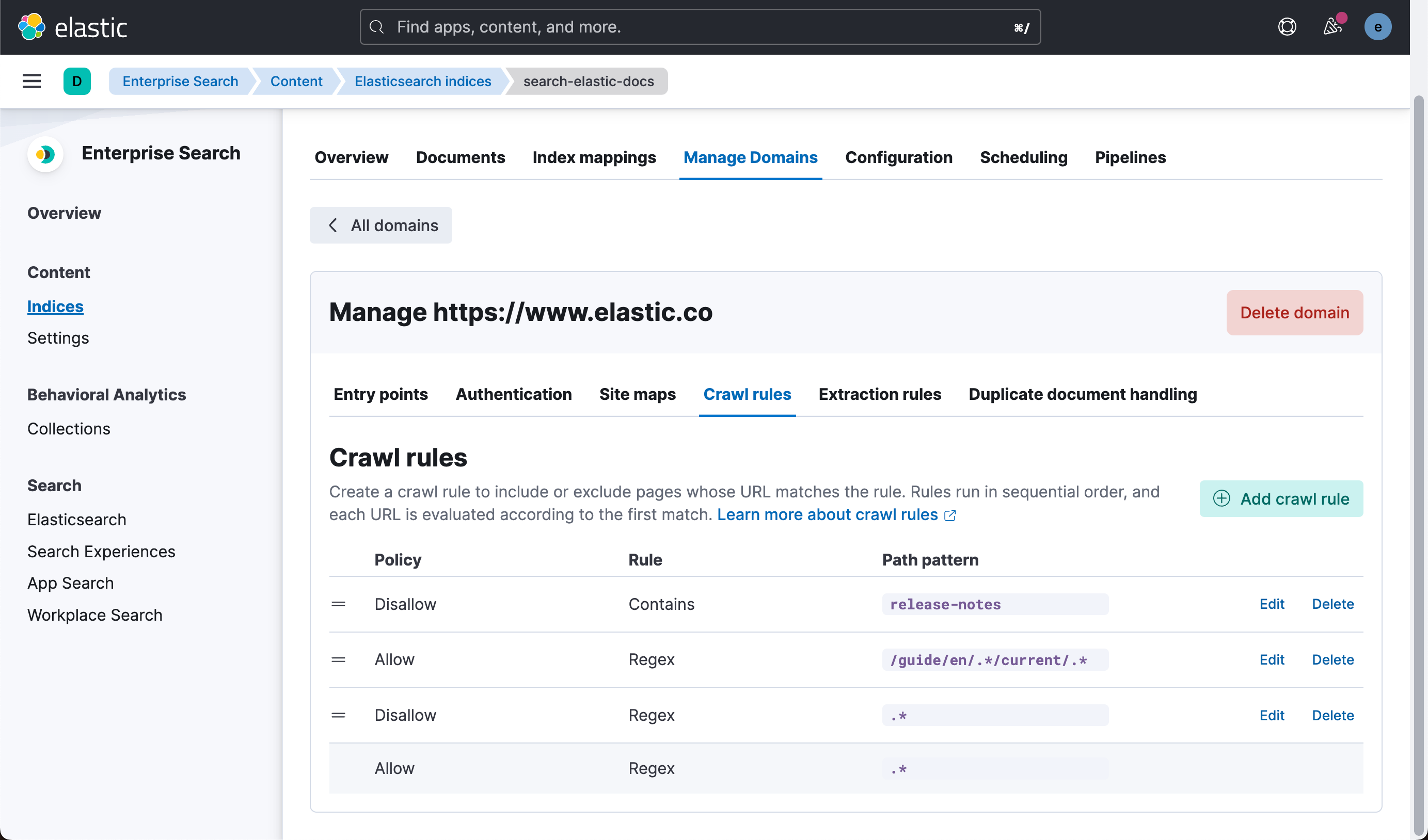Edit the Disallow Regex .* rule
Viewport: 1428px width, 840px height.
(1272, 715)
